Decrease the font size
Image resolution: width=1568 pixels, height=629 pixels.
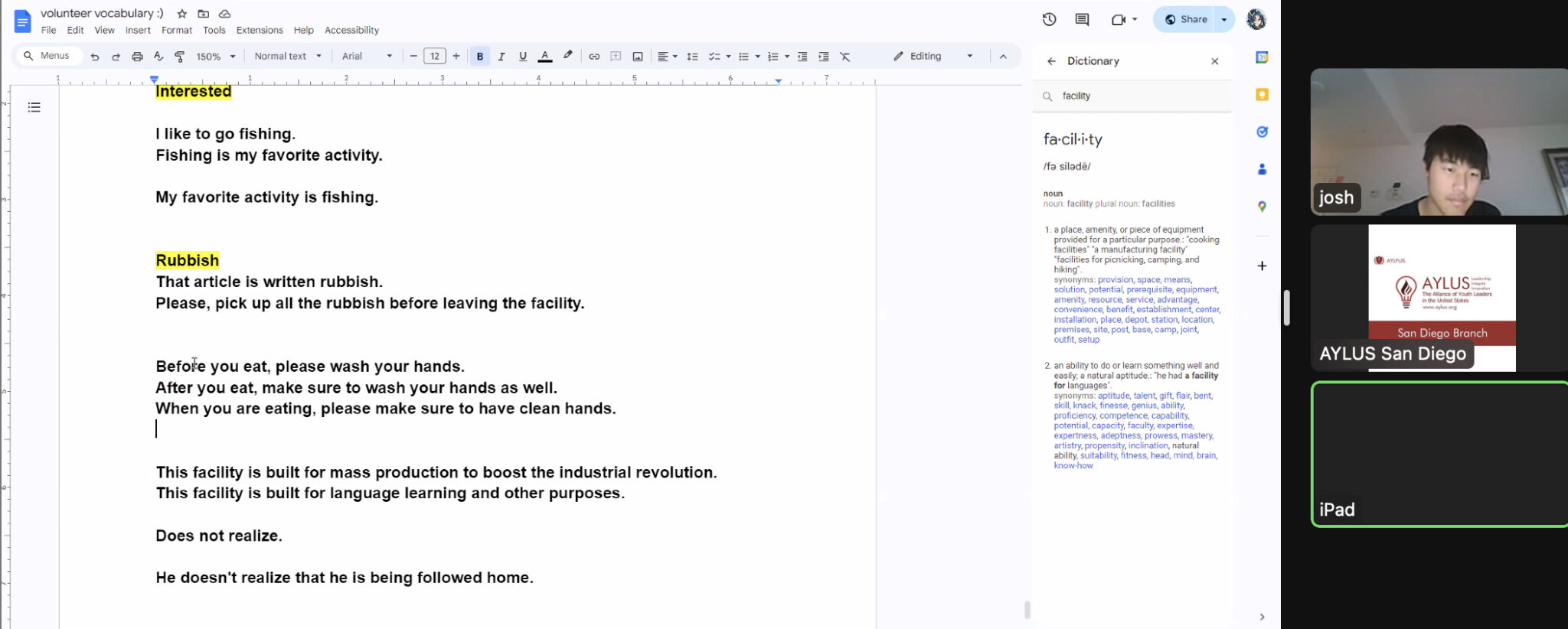(x=413, y=56)
